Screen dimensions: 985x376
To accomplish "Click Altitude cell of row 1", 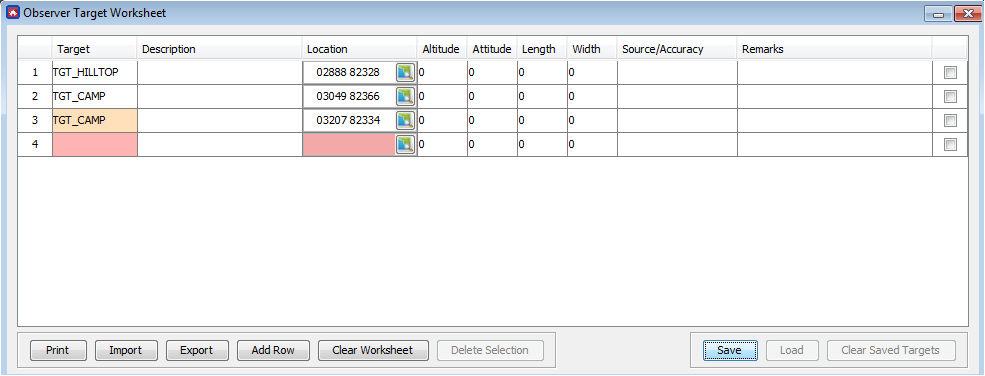I will 442,73.
